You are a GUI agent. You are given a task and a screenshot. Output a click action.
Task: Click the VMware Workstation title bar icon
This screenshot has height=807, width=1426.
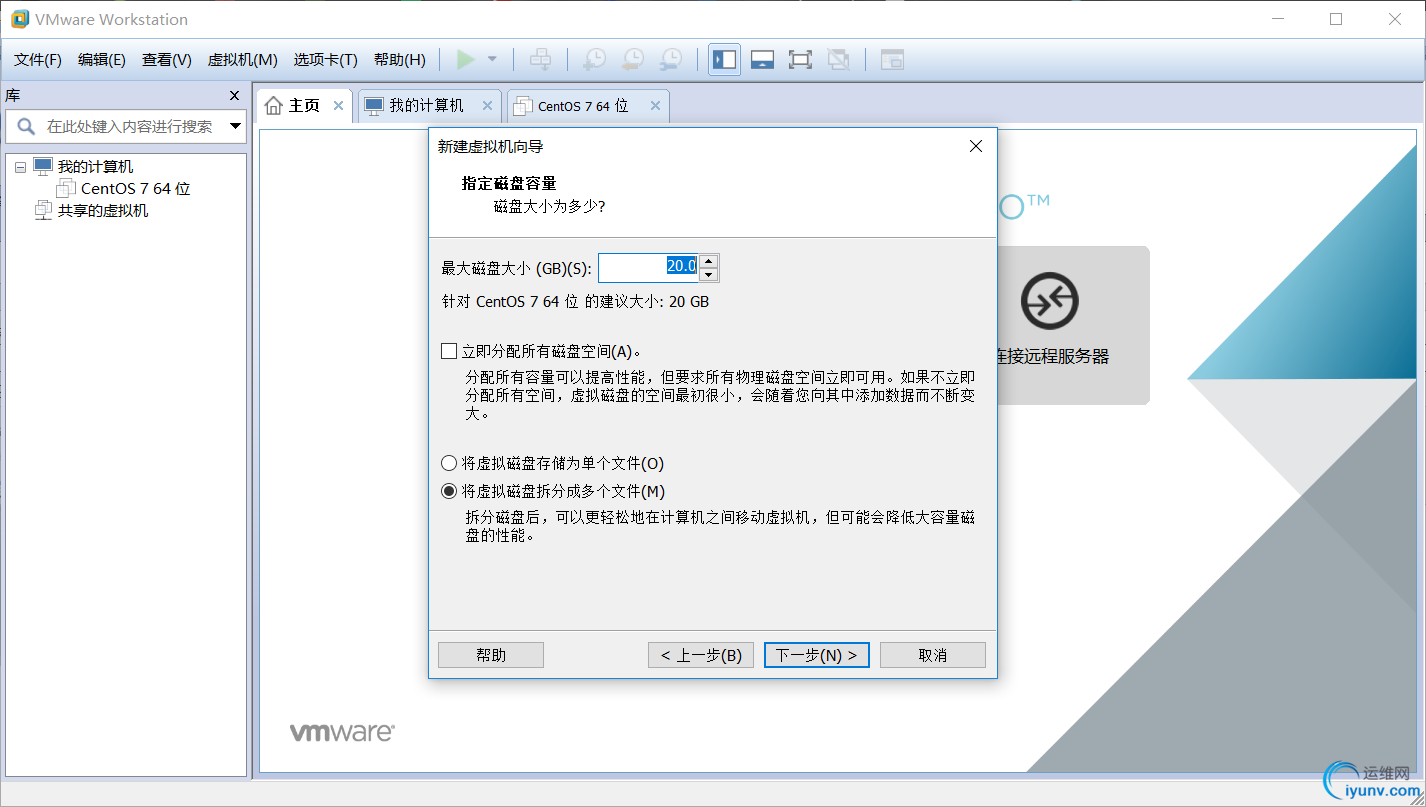(x=19, y=19)
